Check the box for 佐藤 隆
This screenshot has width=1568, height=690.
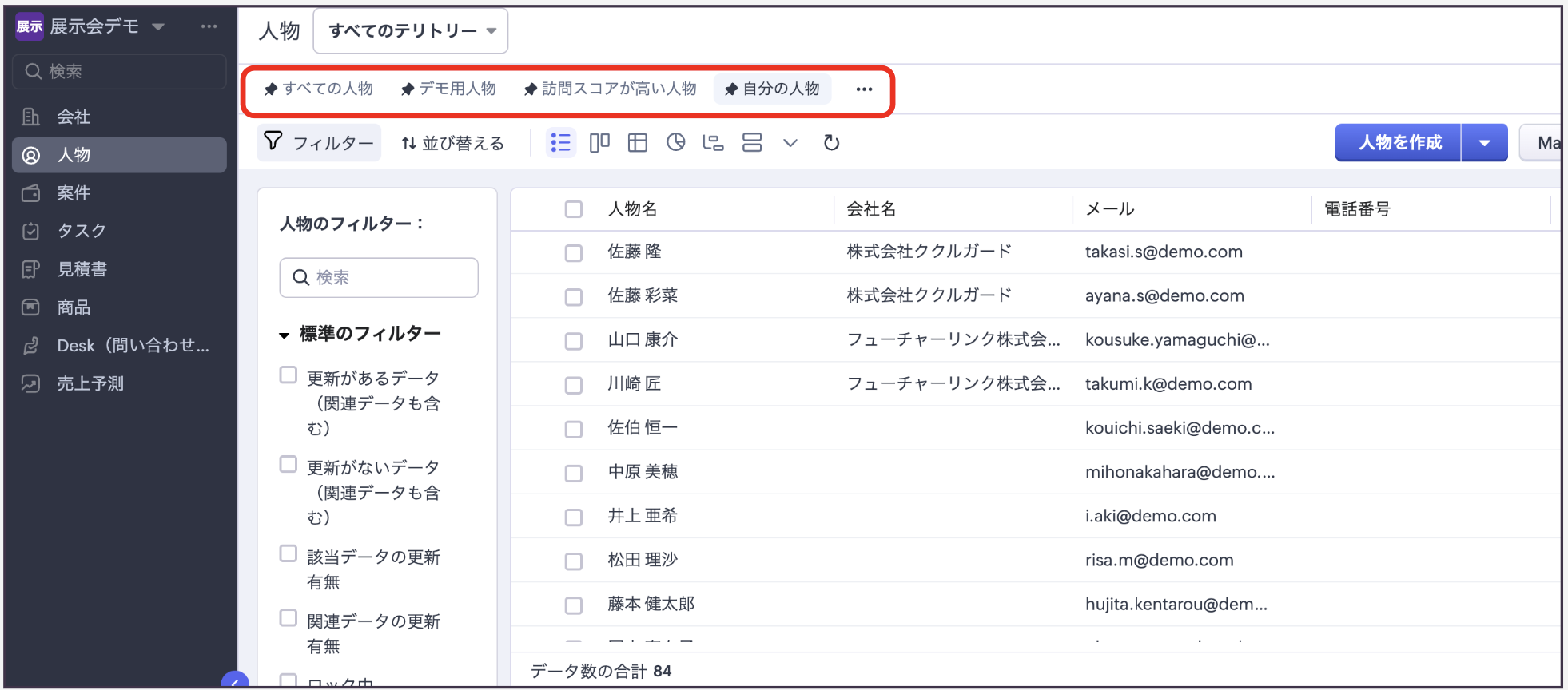573,253
